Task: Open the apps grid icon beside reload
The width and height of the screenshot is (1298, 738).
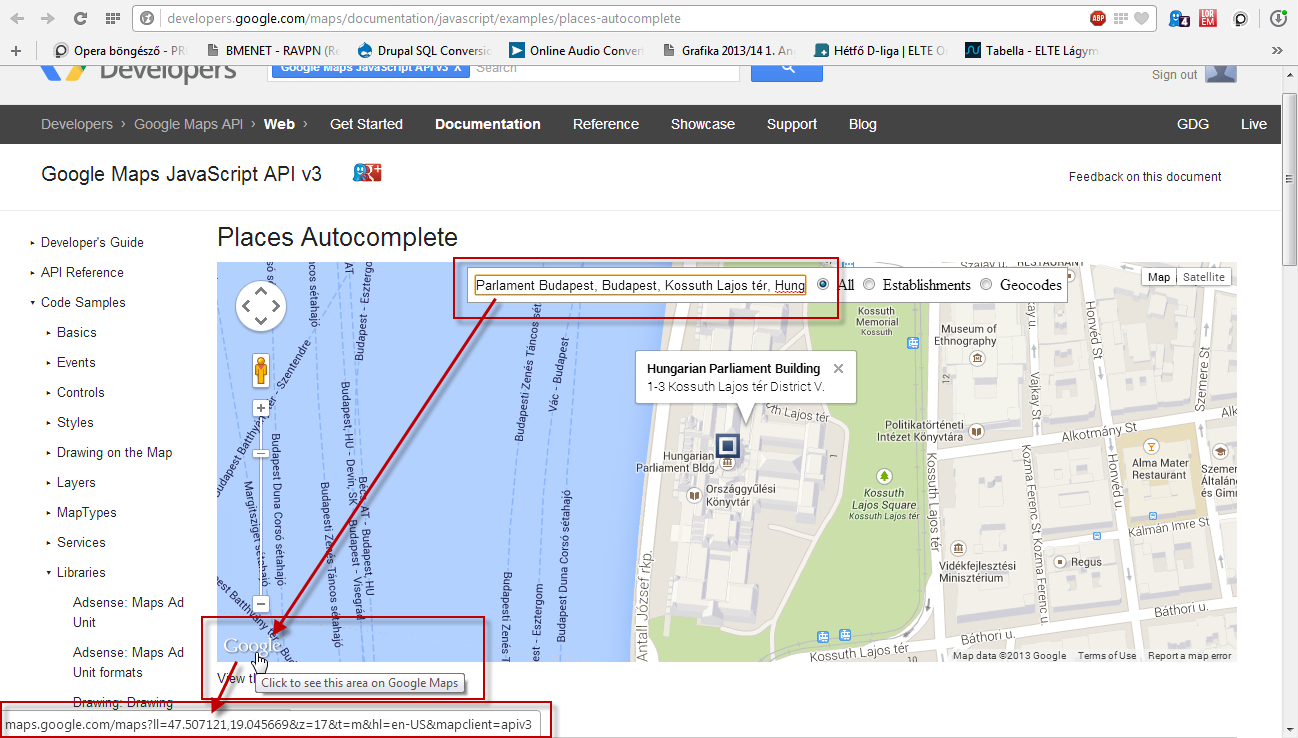Action: pyautogui.click(x=111, y=18)
